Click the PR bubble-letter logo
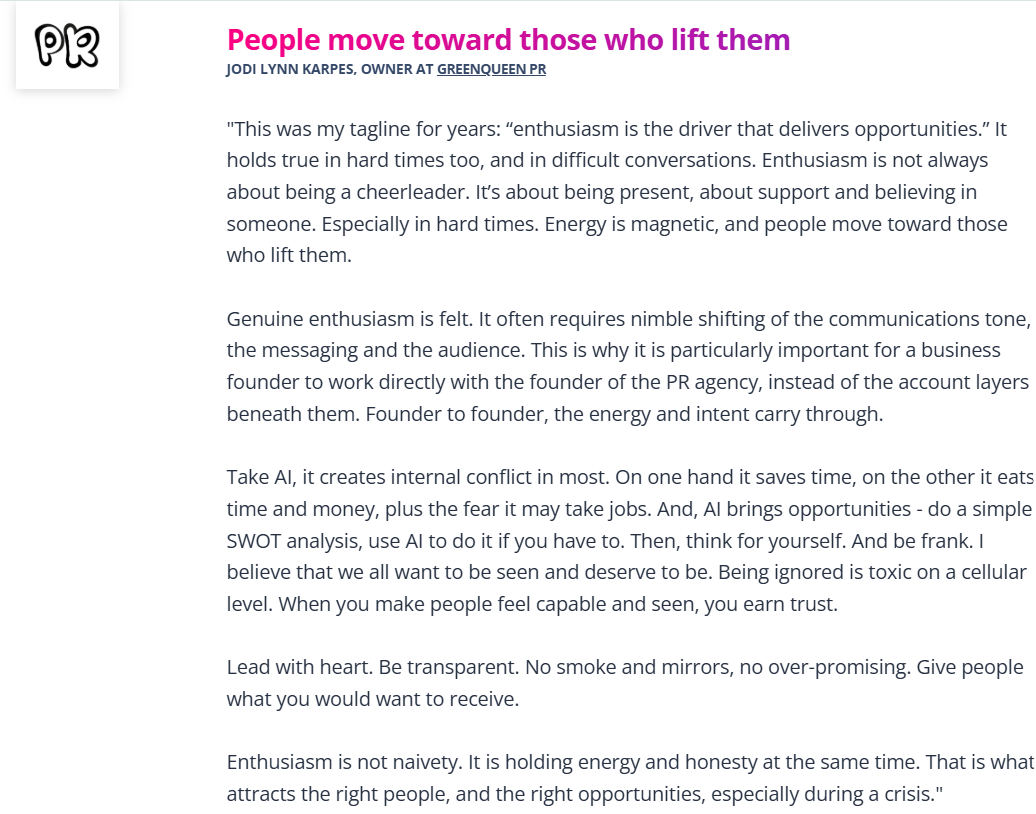This screenshot has height=814, width=1036. [x=67, y=46]
